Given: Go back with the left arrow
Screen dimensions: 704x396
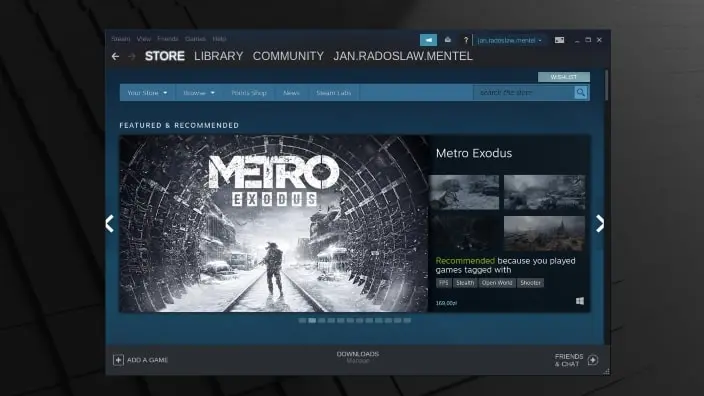Looking at the screenshot, I should pos(115,56).
